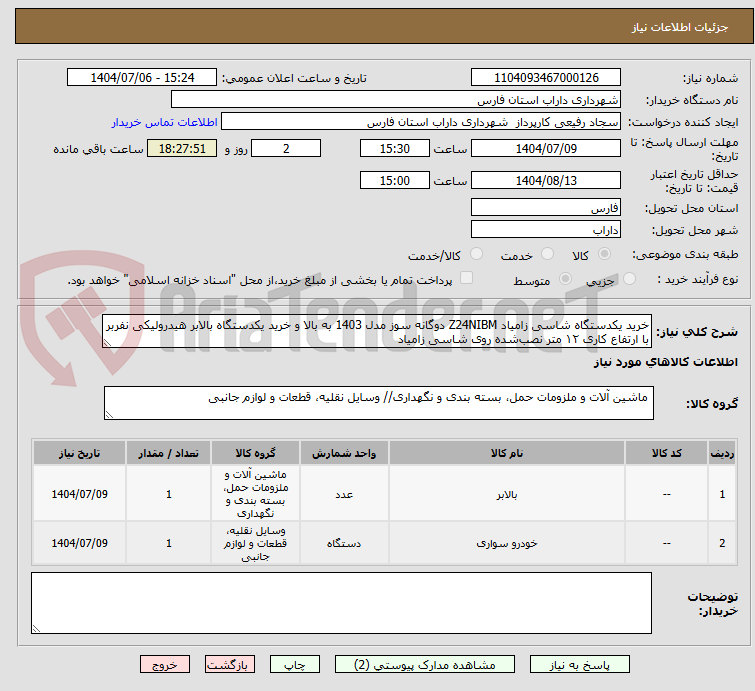Image resolution: width=755 pixels, height=691 pixels.
Task: Click تعداد / مقدار column header
Action: click(x=169, y=453)
